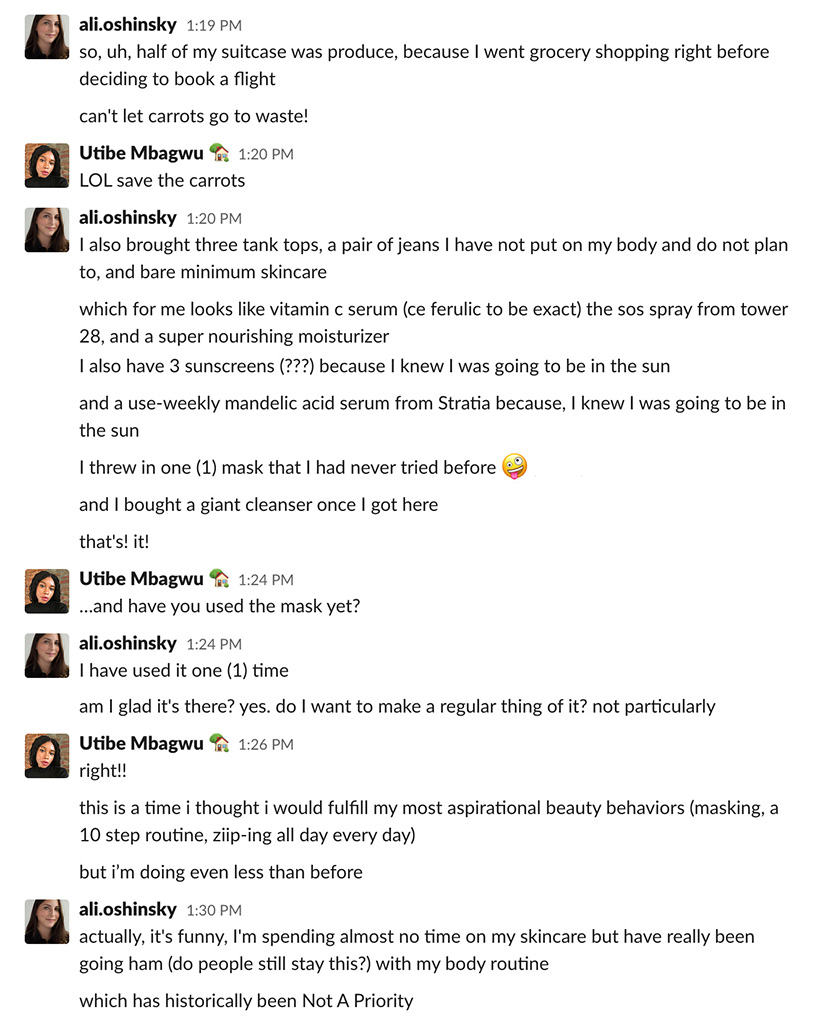Click Utibe Mbagwu's avatar at the 1:20 PM message
Image resolution: width=820 pixels, height=1017 pixels.
pyautogui.click(x=47, y=165)
